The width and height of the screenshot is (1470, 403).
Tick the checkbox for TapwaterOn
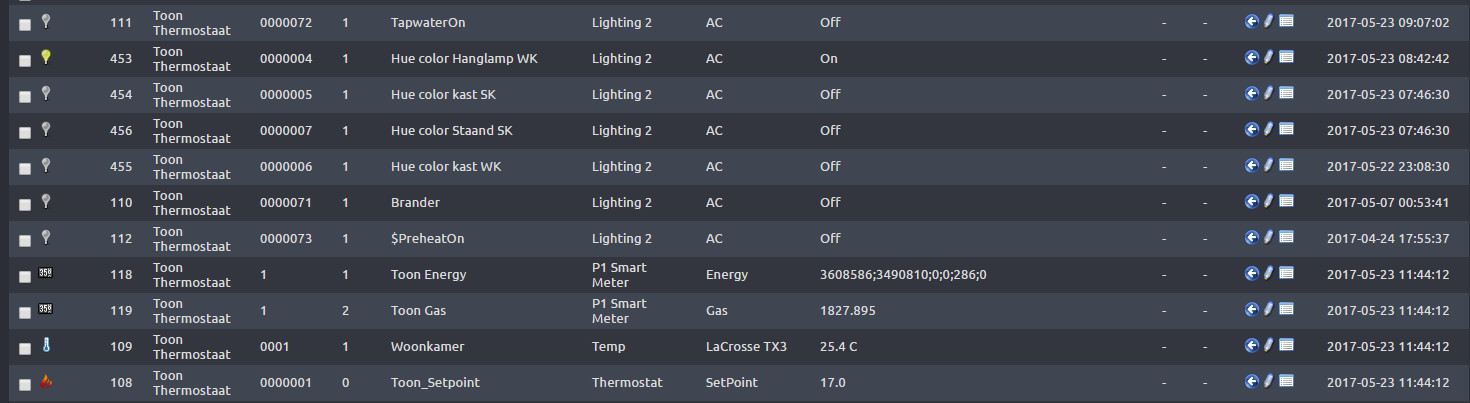click(25, 24)
